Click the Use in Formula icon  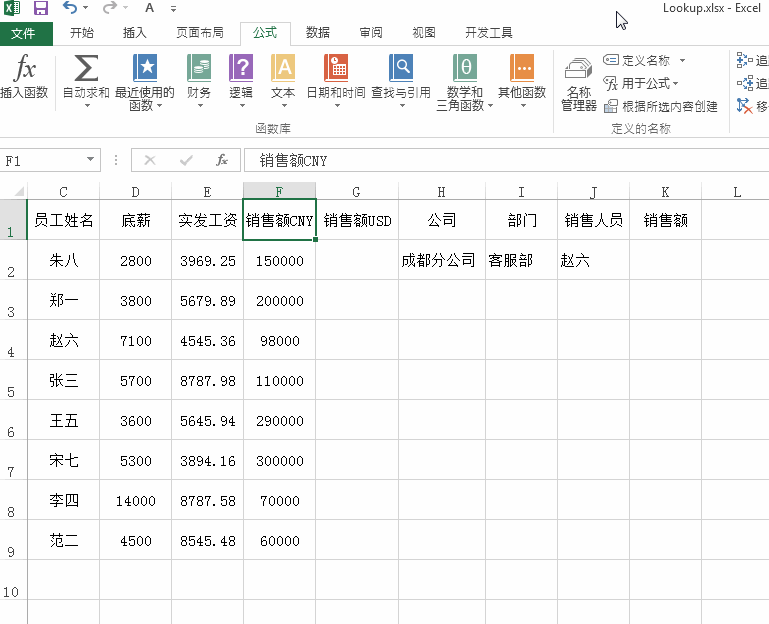click(x=611, y=83)
